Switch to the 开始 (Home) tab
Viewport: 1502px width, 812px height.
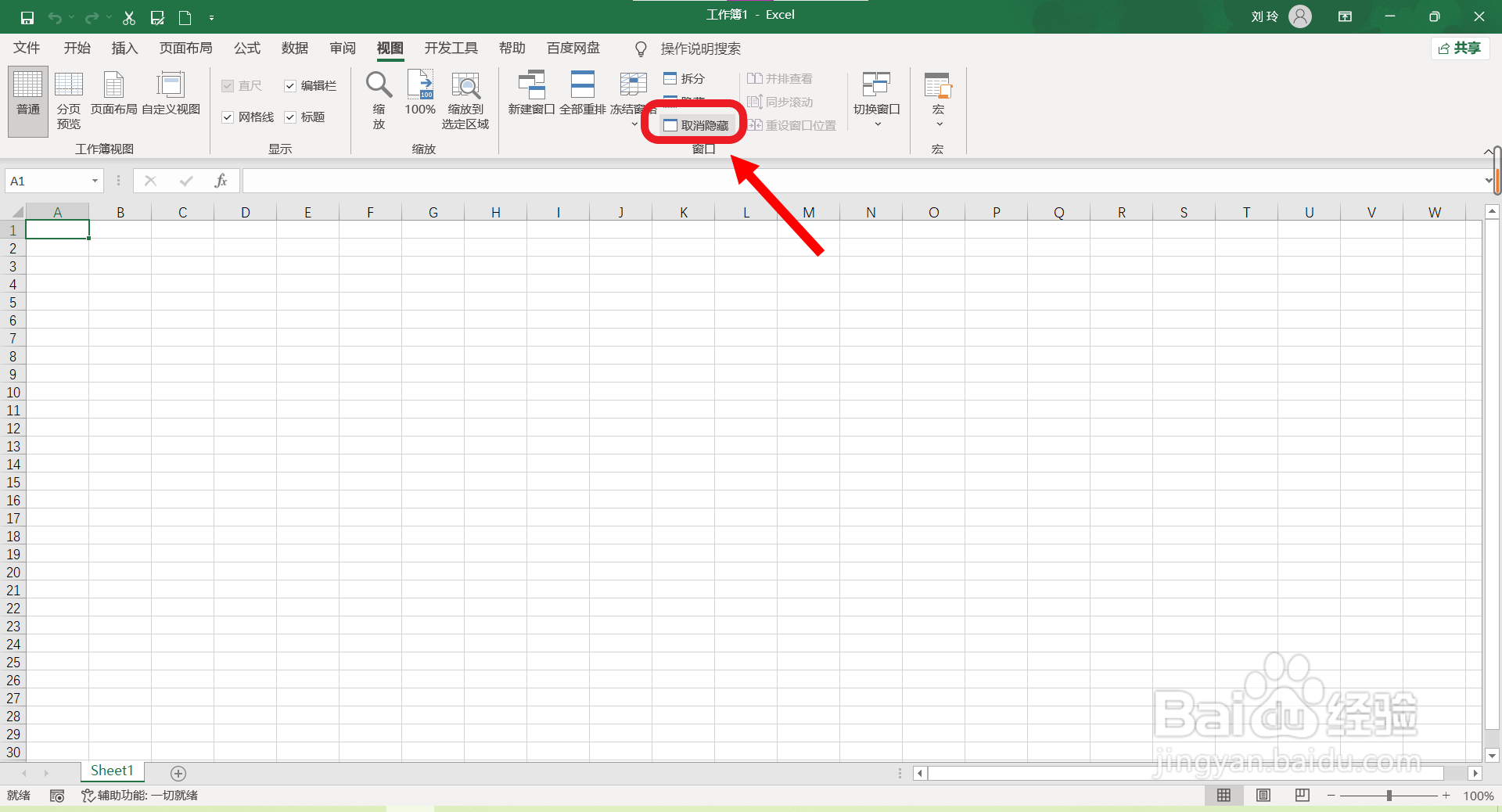pyautogui.click(x=77, y=49)
